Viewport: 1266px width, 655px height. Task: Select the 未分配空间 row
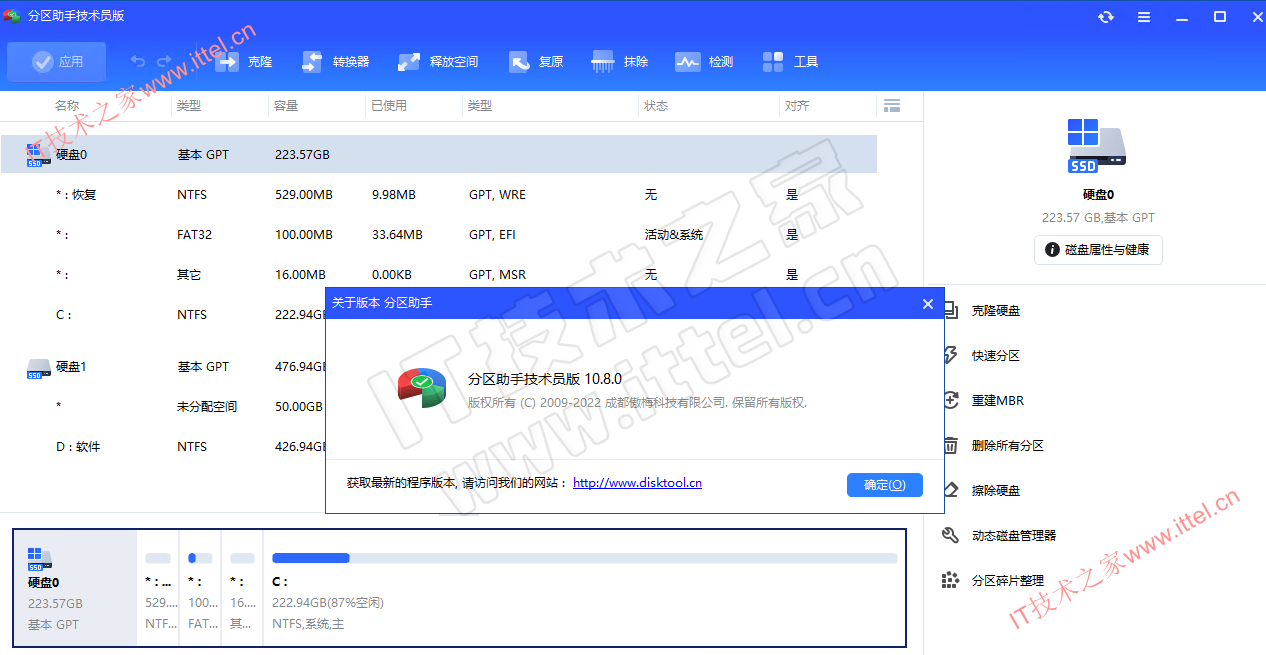(x=164, y=407)
